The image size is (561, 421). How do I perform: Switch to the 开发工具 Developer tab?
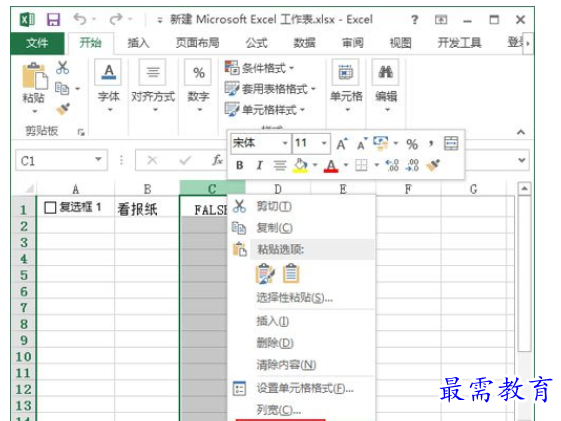pyautogui.click(x=459, y=43)
